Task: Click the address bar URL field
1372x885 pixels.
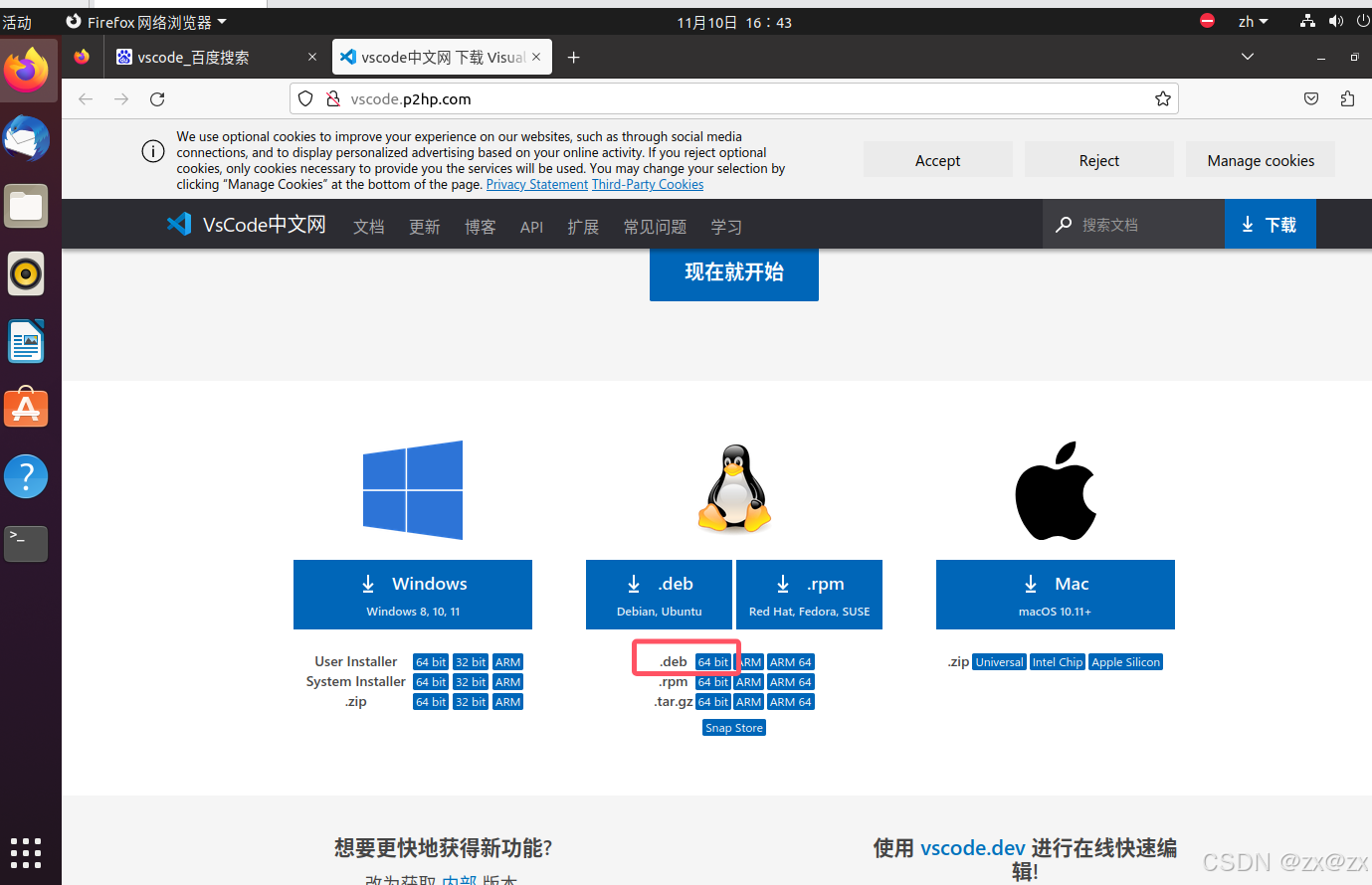Action: [x=734, y=98]
